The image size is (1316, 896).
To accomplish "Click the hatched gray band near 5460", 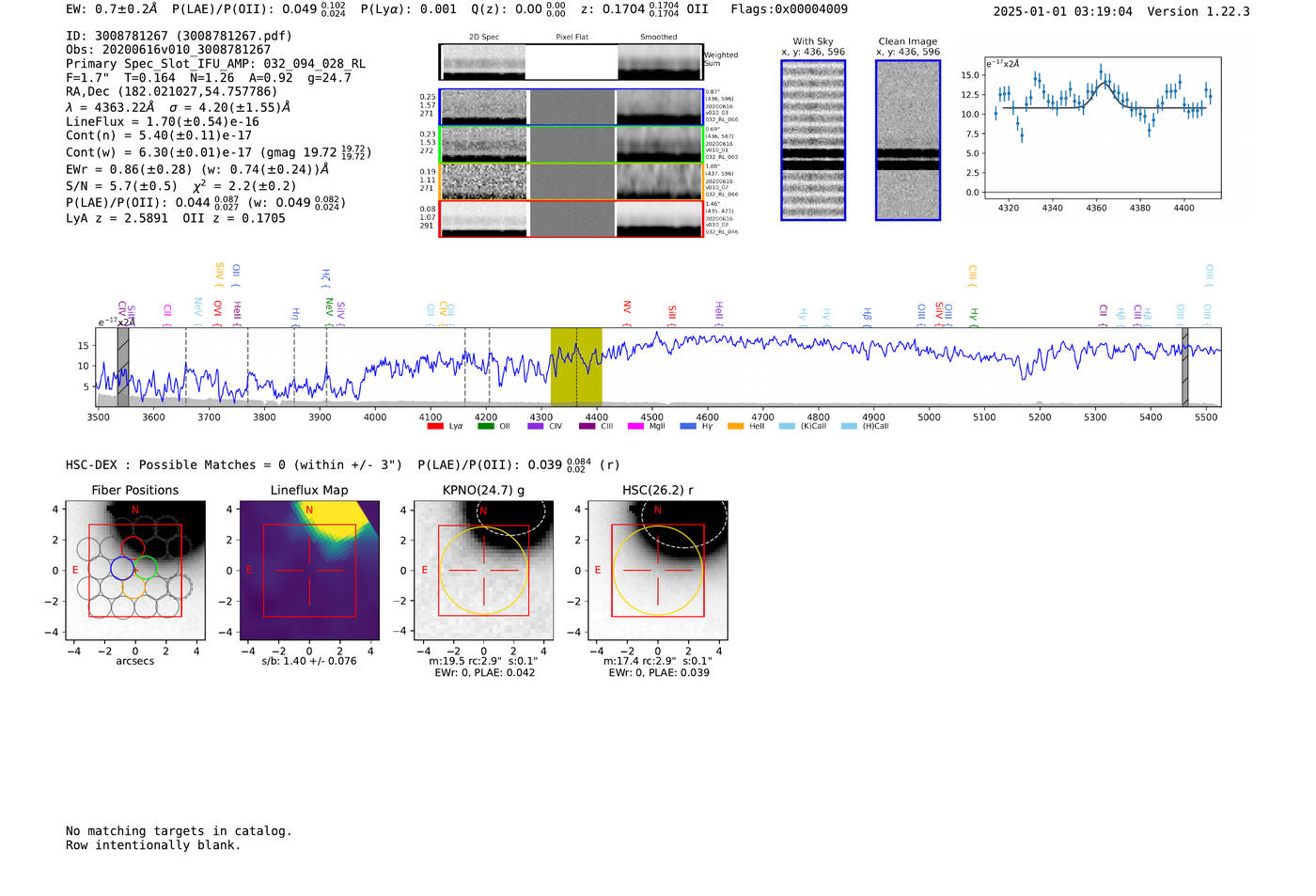I will pyautogui.click(x=1185, y=367).
